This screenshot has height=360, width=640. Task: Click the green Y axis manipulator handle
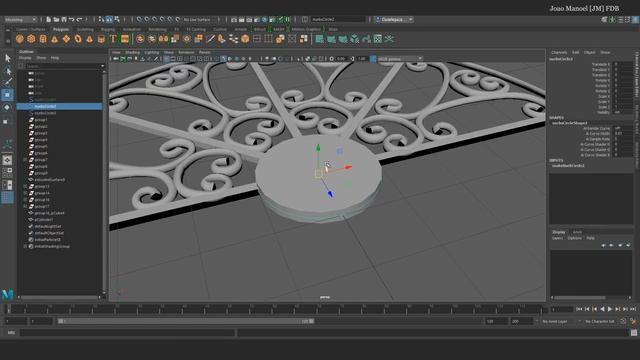(318, 148)
